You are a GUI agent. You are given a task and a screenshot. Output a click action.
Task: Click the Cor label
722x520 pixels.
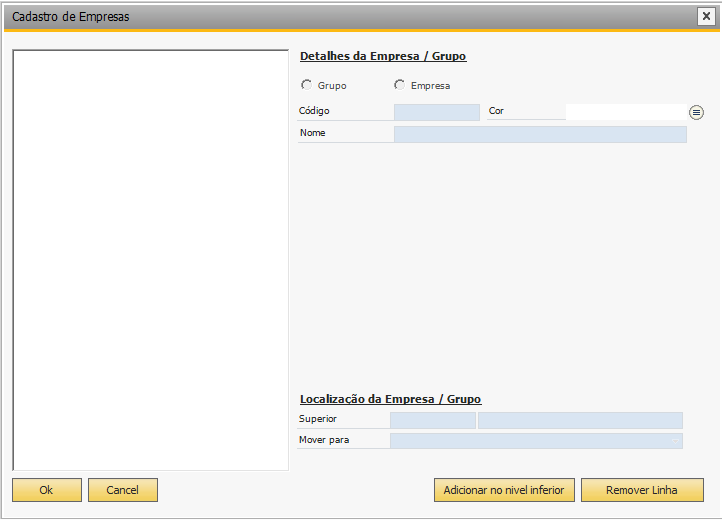(496, 111)
